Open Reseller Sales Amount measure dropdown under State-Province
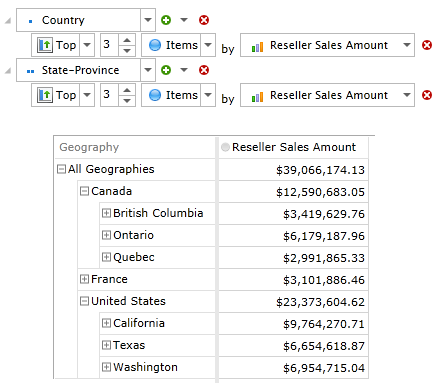This screenshot has width=447, height=383. 327,95
